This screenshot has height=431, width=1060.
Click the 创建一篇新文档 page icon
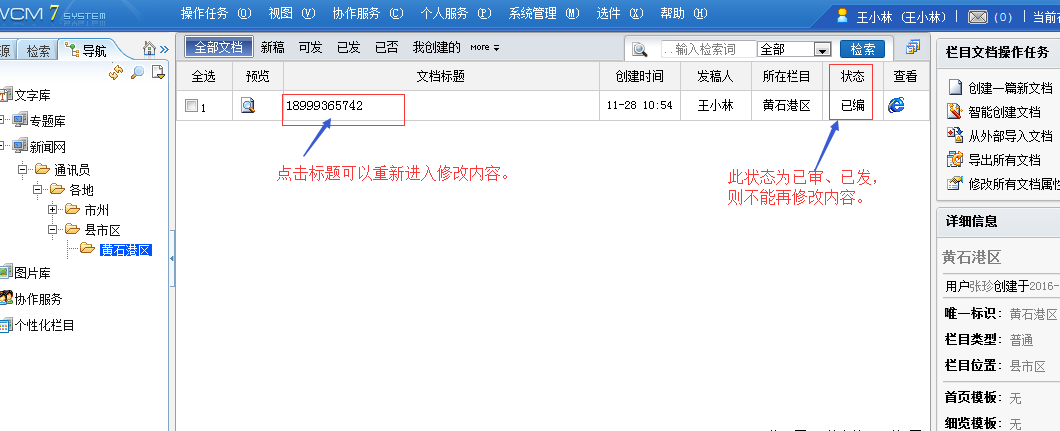(x=954, y=88)
